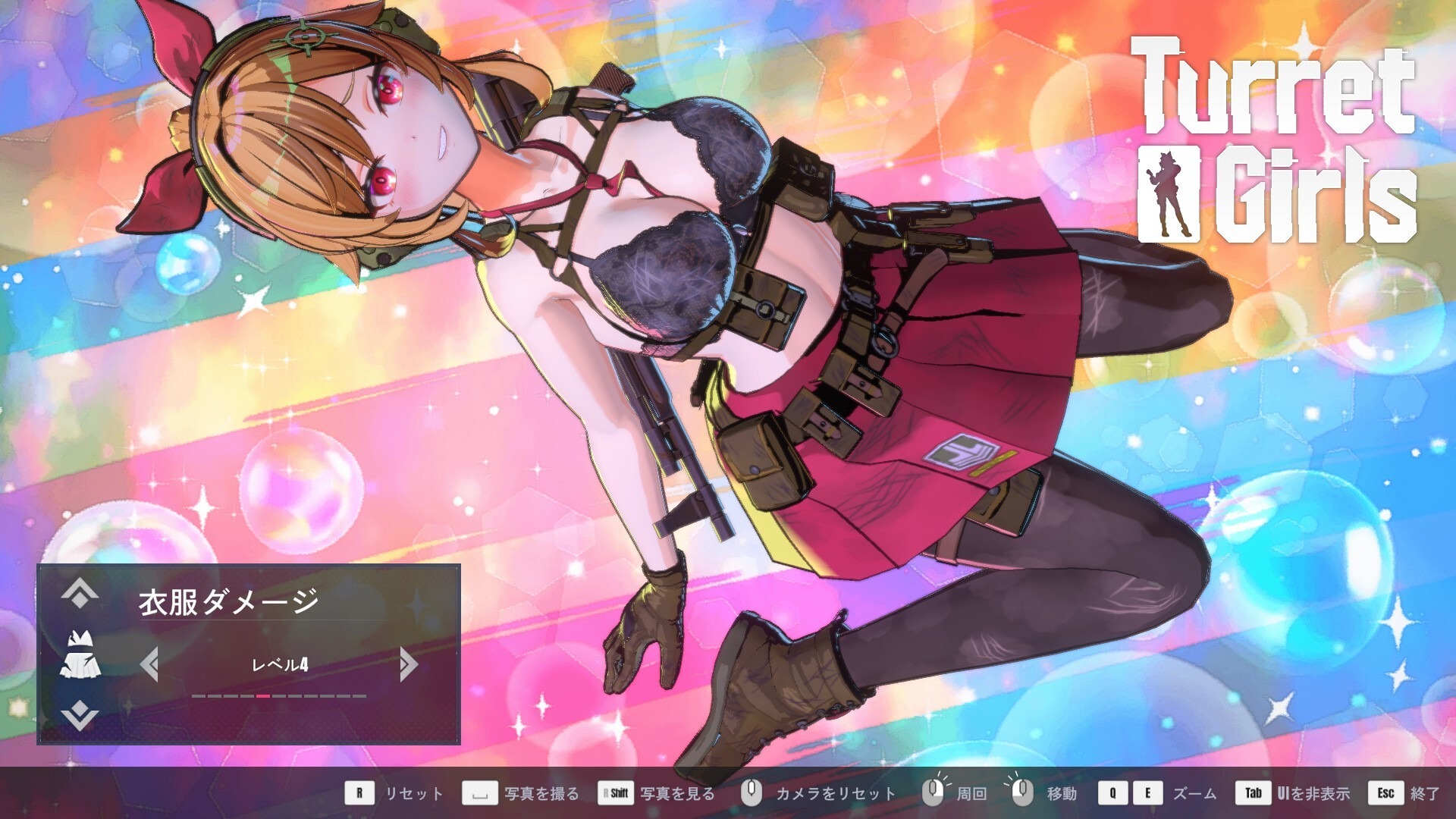Click the 衣服ダメージ panel title
Screen dimensions: 1456x819
228,602
